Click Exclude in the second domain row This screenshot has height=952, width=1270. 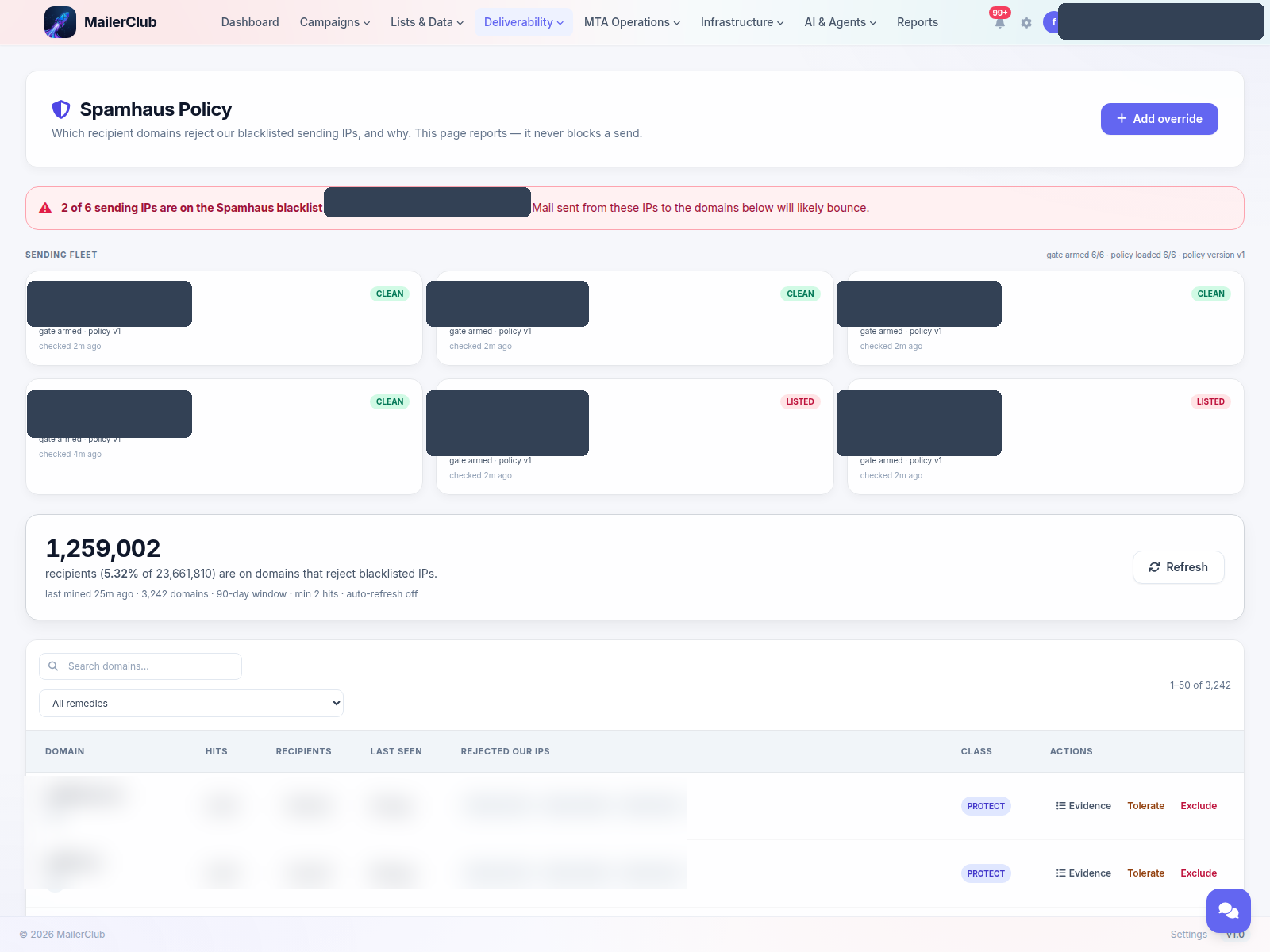[x=1199, y=873]
